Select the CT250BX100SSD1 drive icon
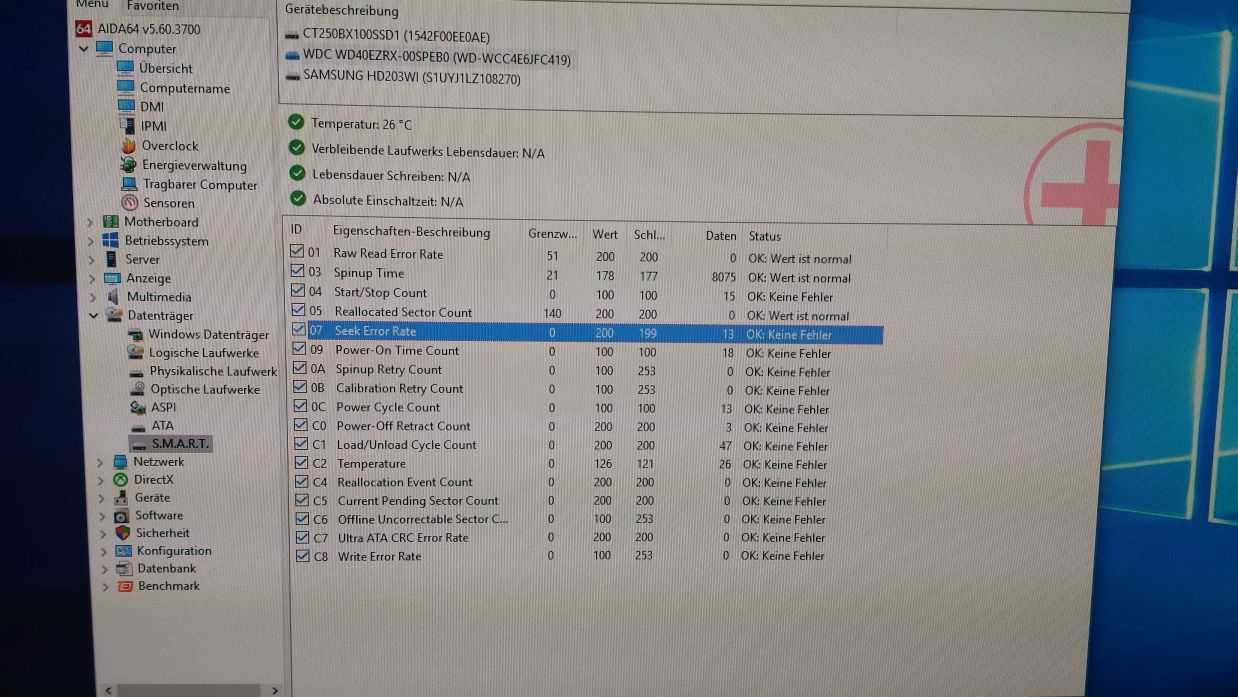This screenshot has height=697, width=1238. (x=292, y=37)
